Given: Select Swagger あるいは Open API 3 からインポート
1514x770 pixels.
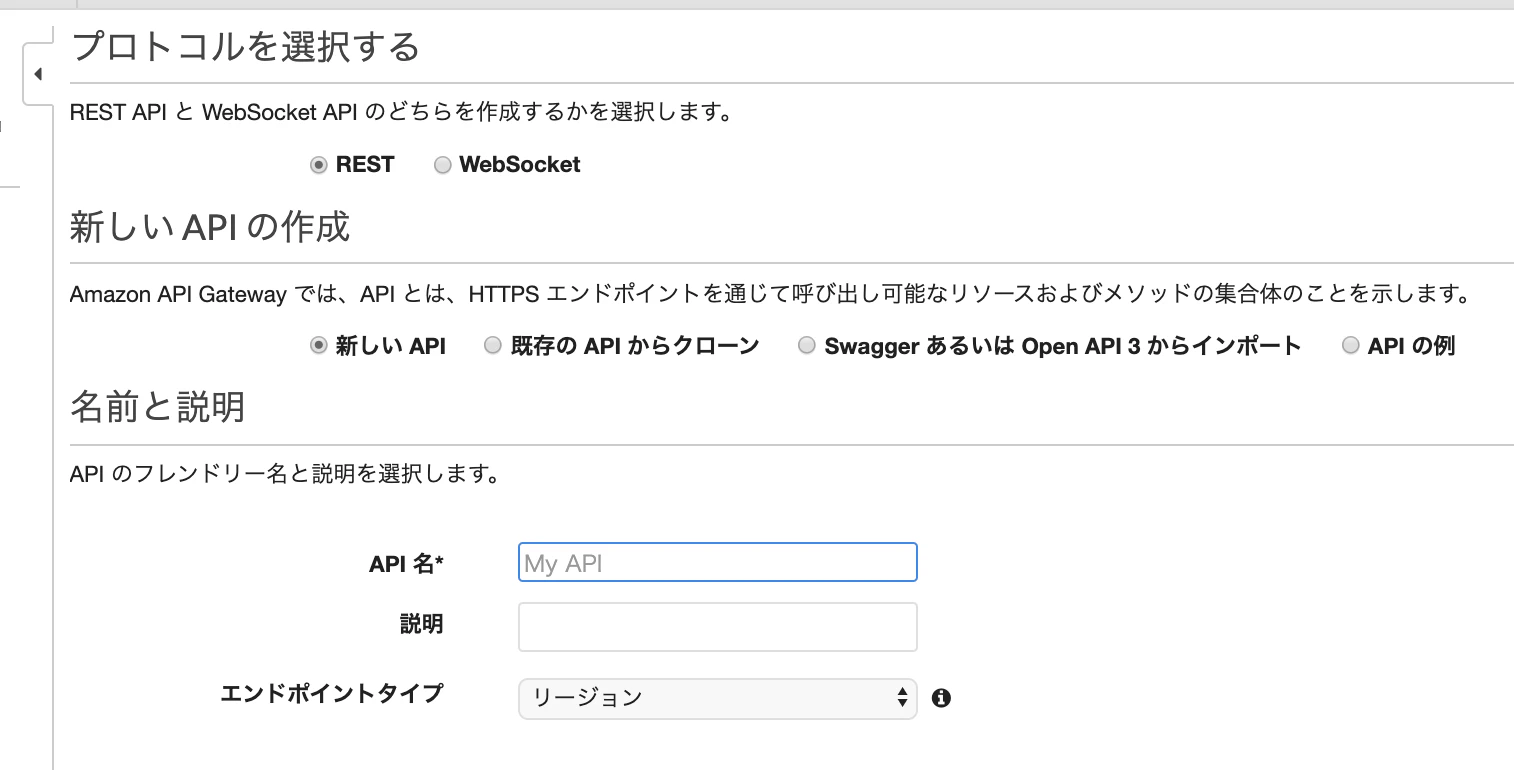Looking at the screenshot, I should click(807, 346).
